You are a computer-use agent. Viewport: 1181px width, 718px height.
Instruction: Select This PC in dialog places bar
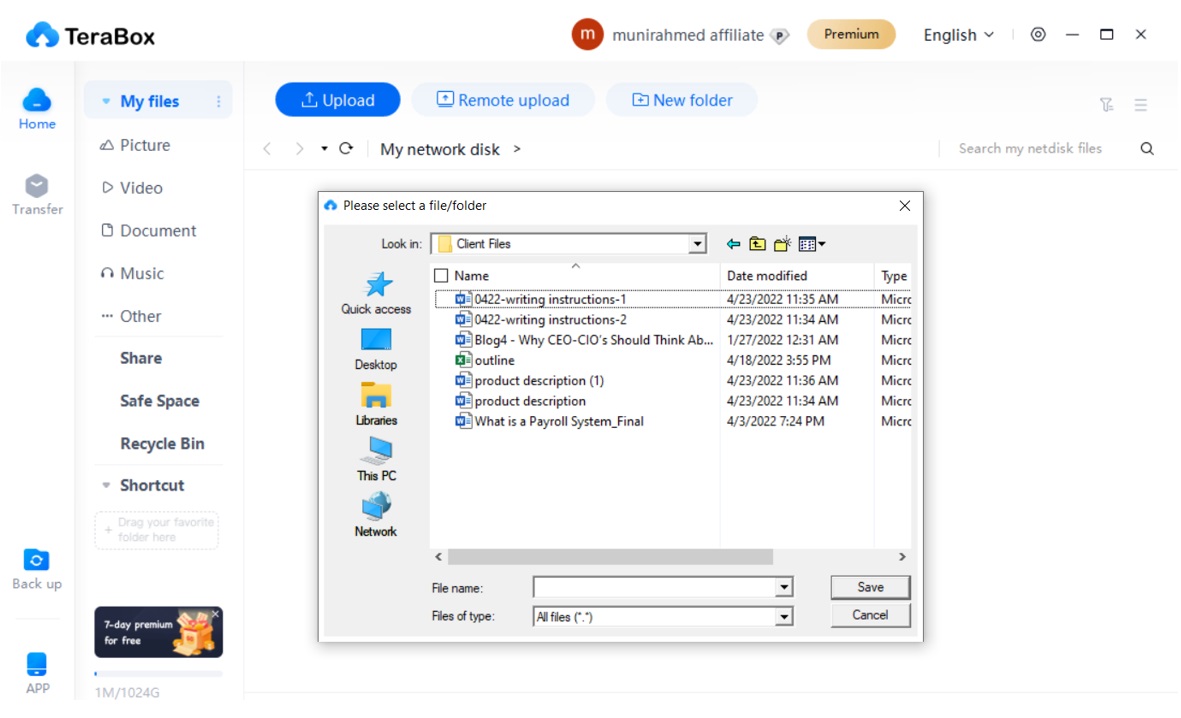pyautogui.click(x=376, y=460)
